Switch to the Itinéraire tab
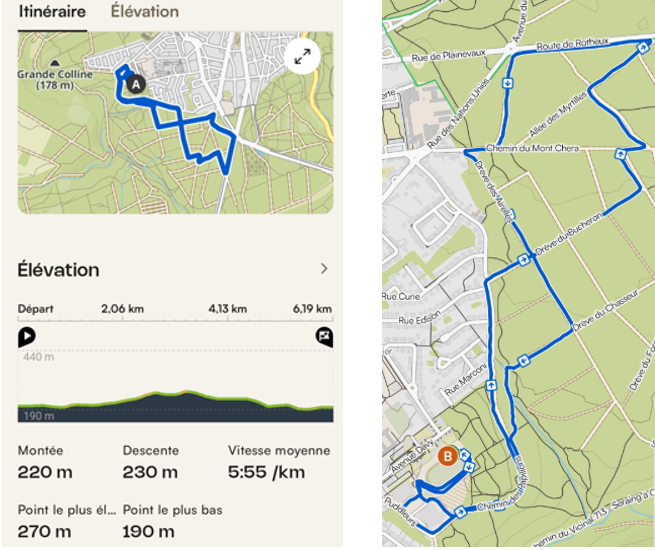This screenshot has height=550, width=655. click(x=51, y=12)
